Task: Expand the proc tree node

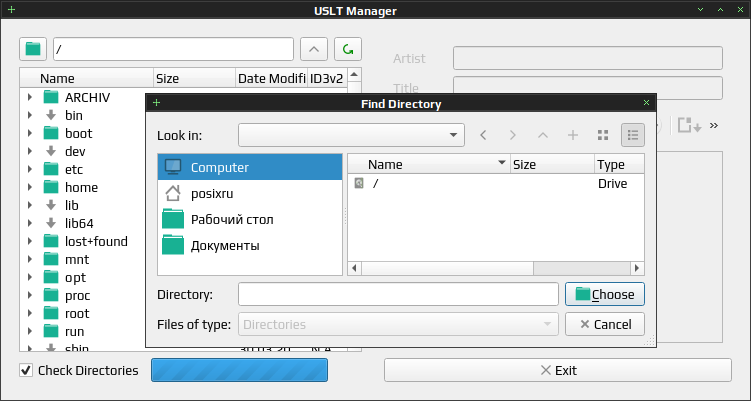Action: 30,296
